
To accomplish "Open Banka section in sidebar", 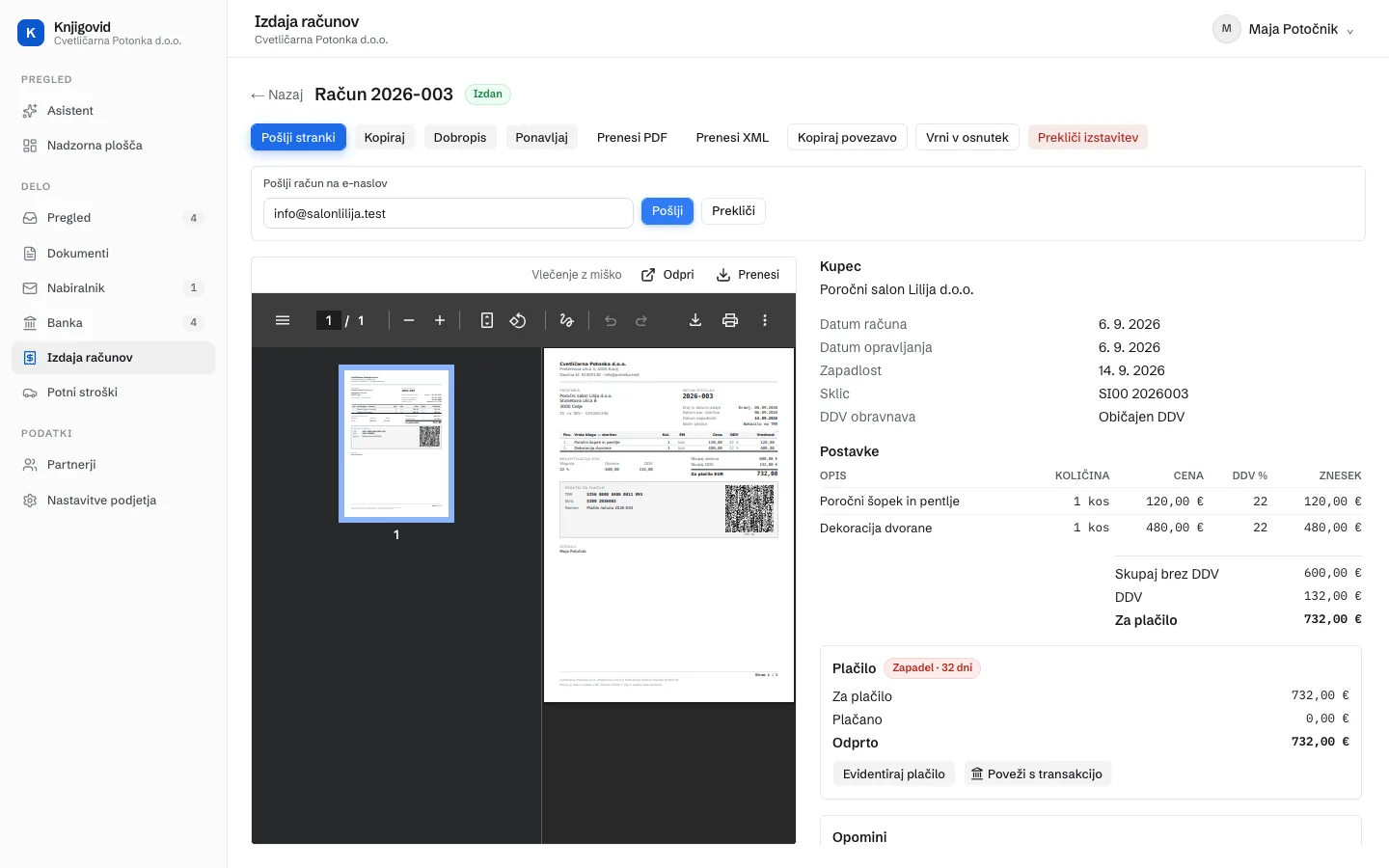I will click(114, 323).
